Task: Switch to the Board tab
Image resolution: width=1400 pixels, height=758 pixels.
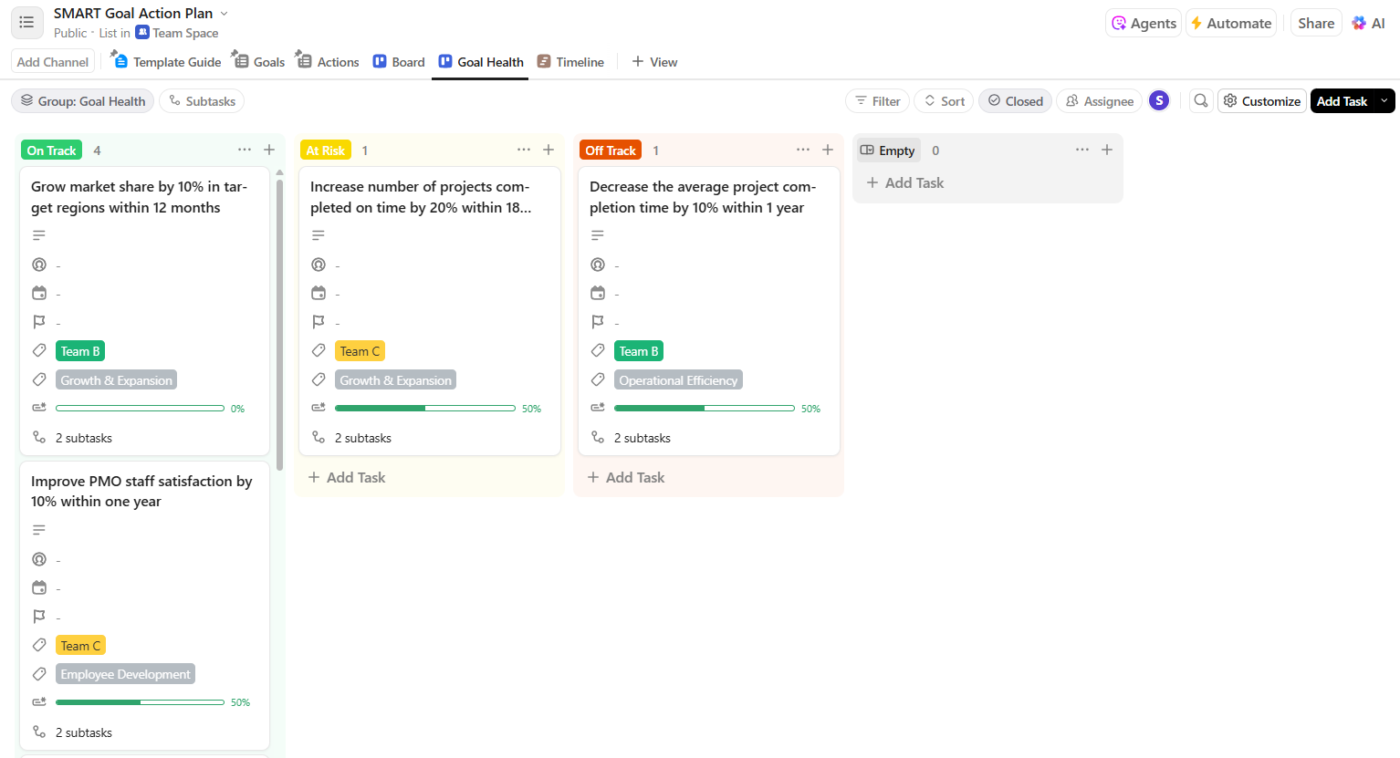Action: 399,62
